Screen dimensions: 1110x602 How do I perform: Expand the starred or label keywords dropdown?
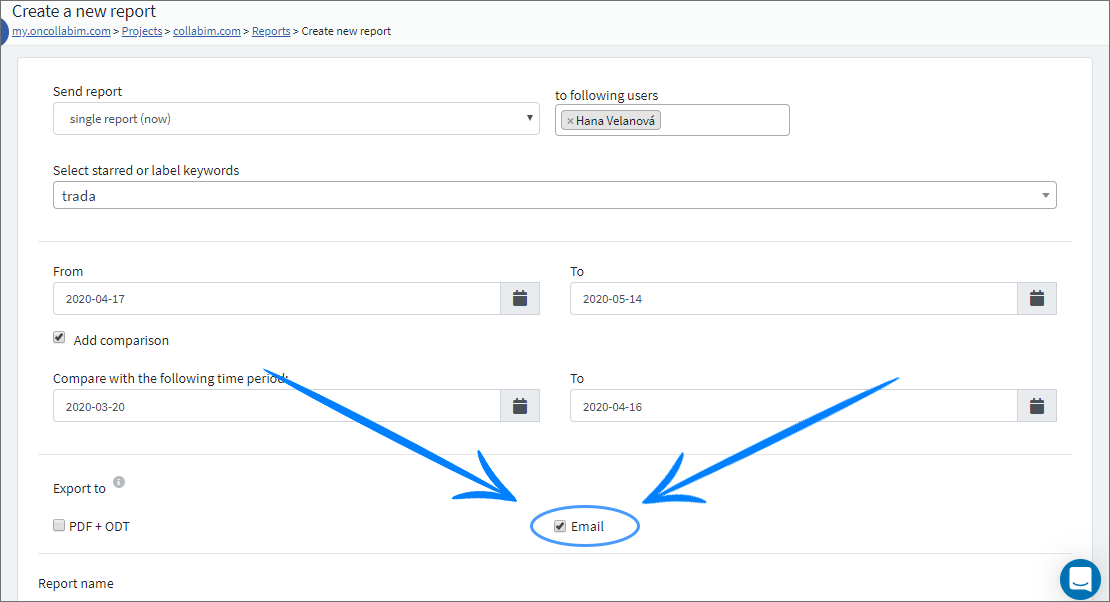[x=554, y=195]
